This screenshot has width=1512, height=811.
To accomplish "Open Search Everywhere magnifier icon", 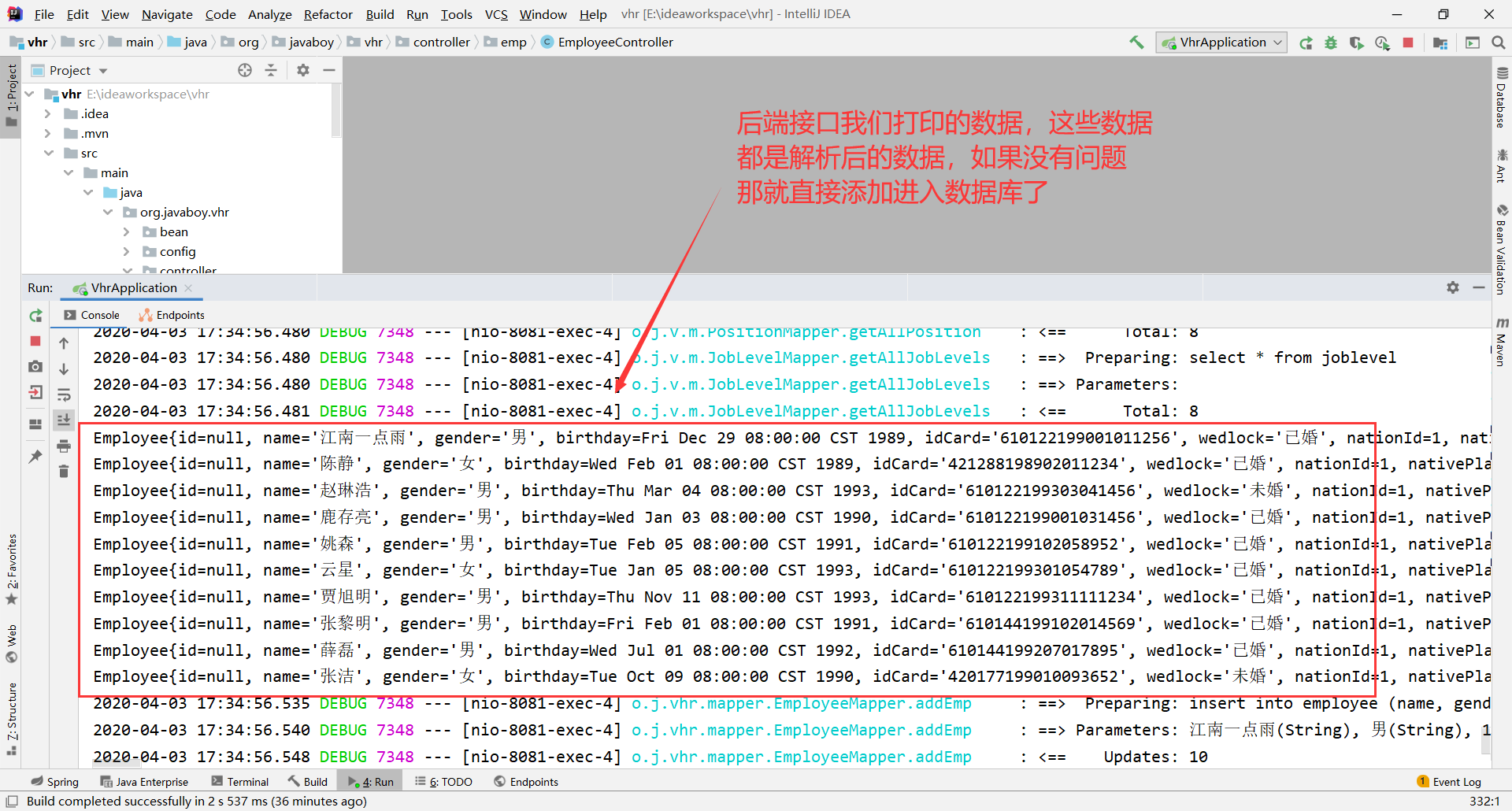I will click(1499, 43).
